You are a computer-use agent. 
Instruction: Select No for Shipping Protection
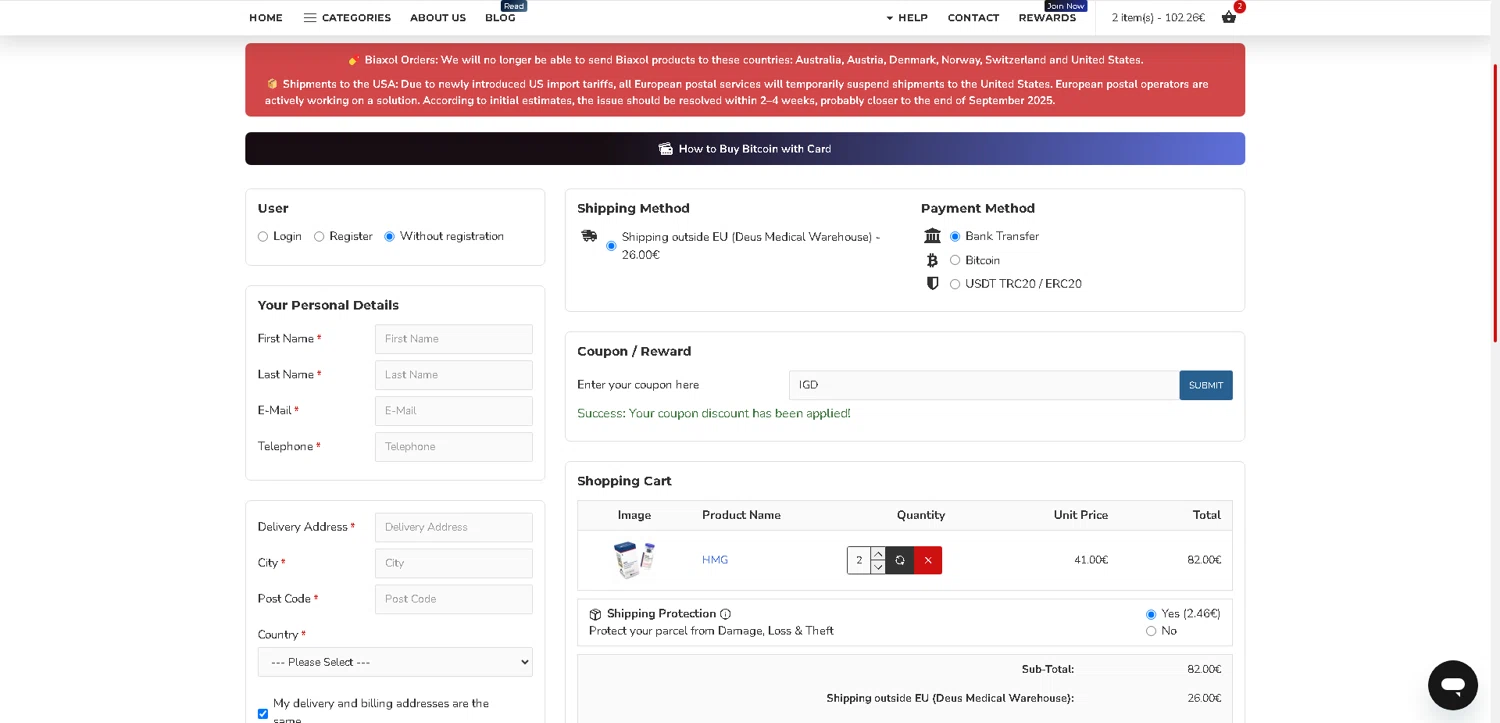(1151, 631)
